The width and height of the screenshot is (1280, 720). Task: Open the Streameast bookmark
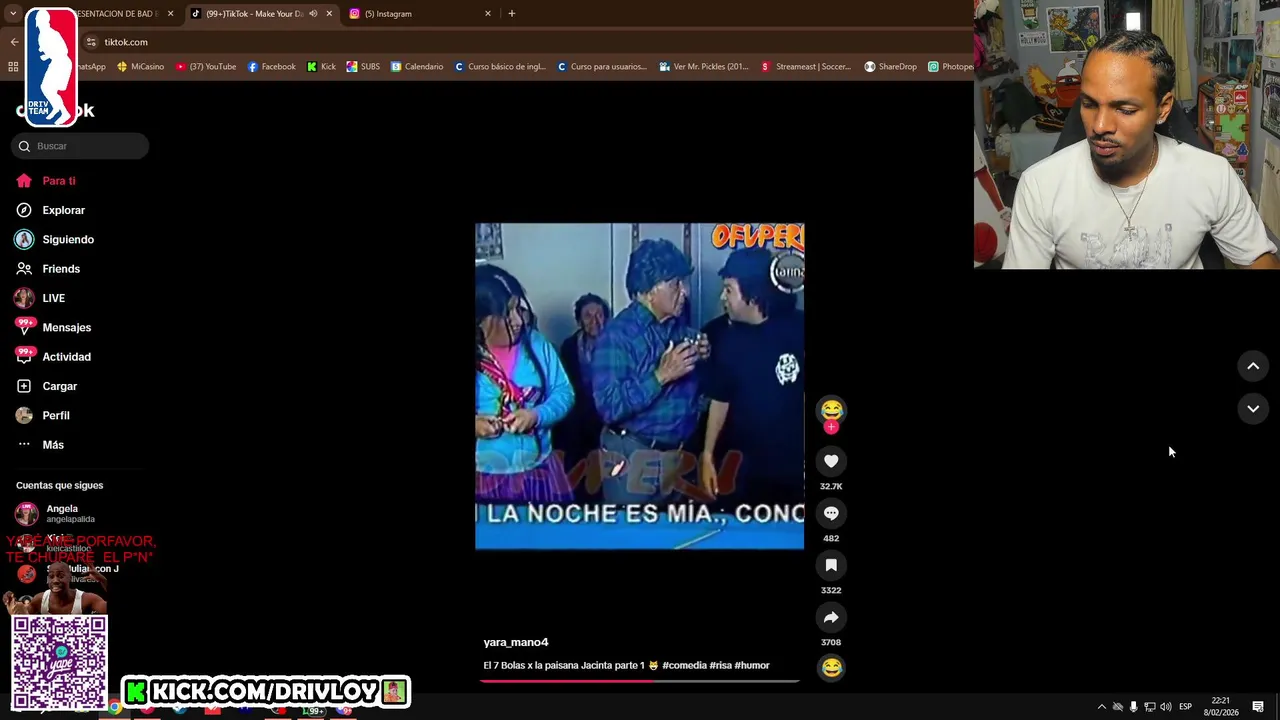coord(806,67)
